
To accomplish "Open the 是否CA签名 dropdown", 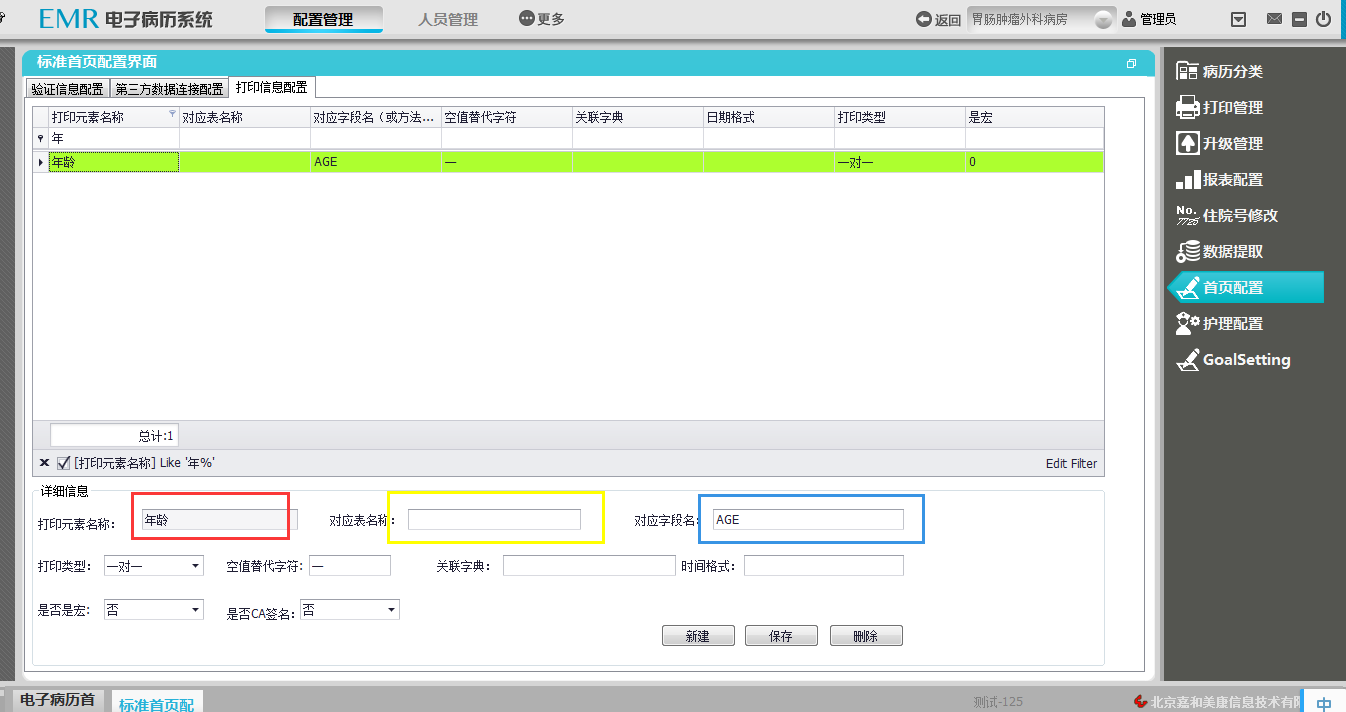I will click(x=391, y=609).
